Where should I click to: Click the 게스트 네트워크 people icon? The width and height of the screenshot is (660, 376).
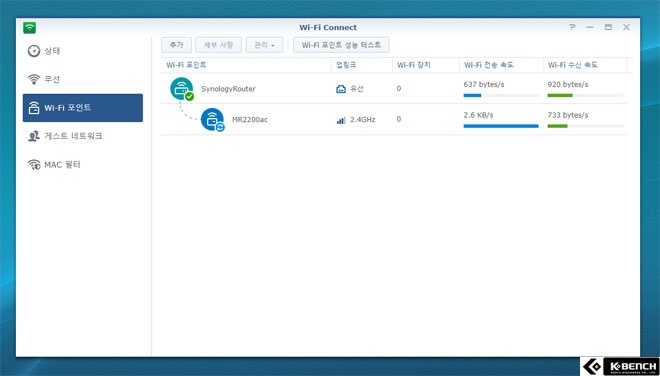click(34, 136)
